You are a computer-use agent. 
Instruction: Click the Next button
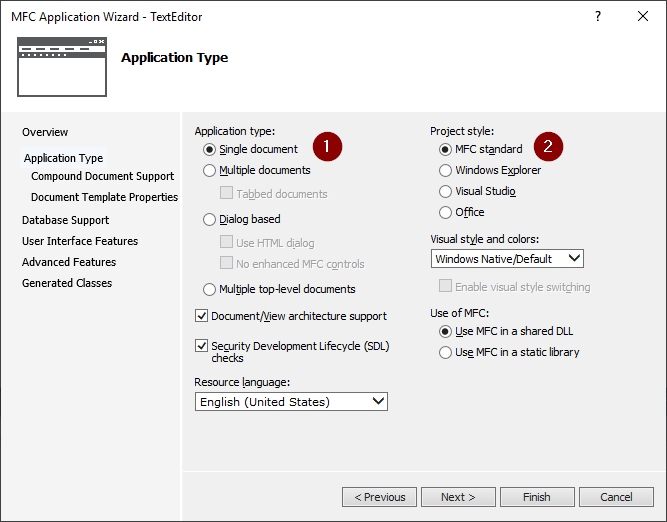(458, 497)
